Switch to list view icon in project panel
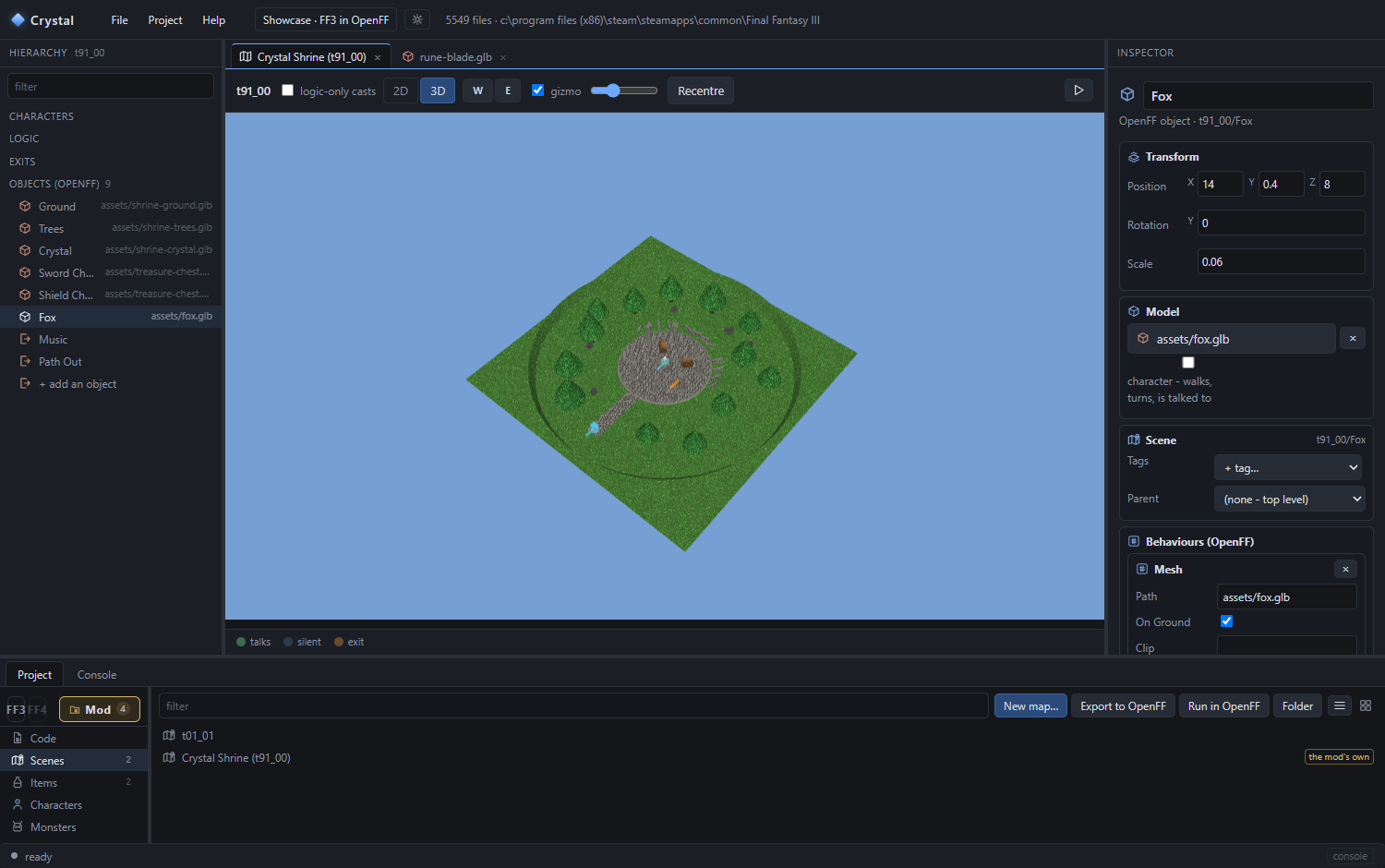The height and width of the screenshot is (868, 1385). point(1340,705)
